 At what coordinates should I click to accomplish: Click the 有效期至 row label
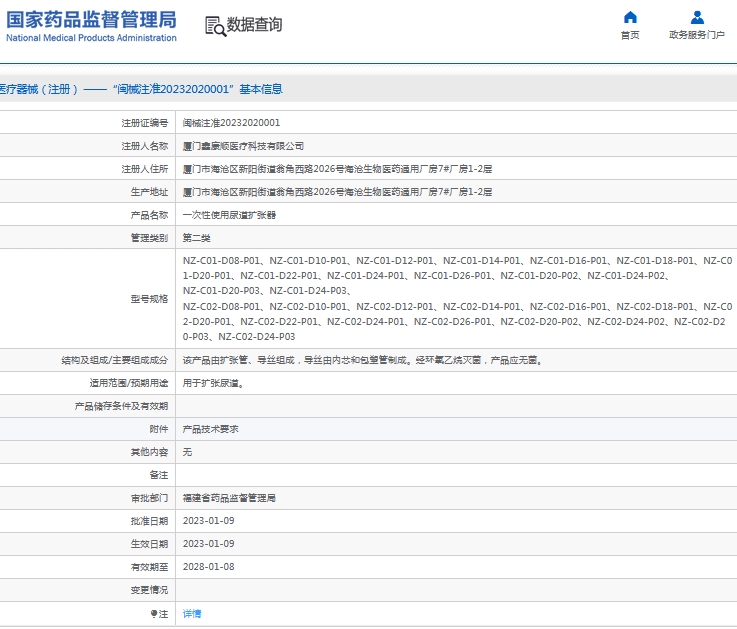(x=149, y=567)
